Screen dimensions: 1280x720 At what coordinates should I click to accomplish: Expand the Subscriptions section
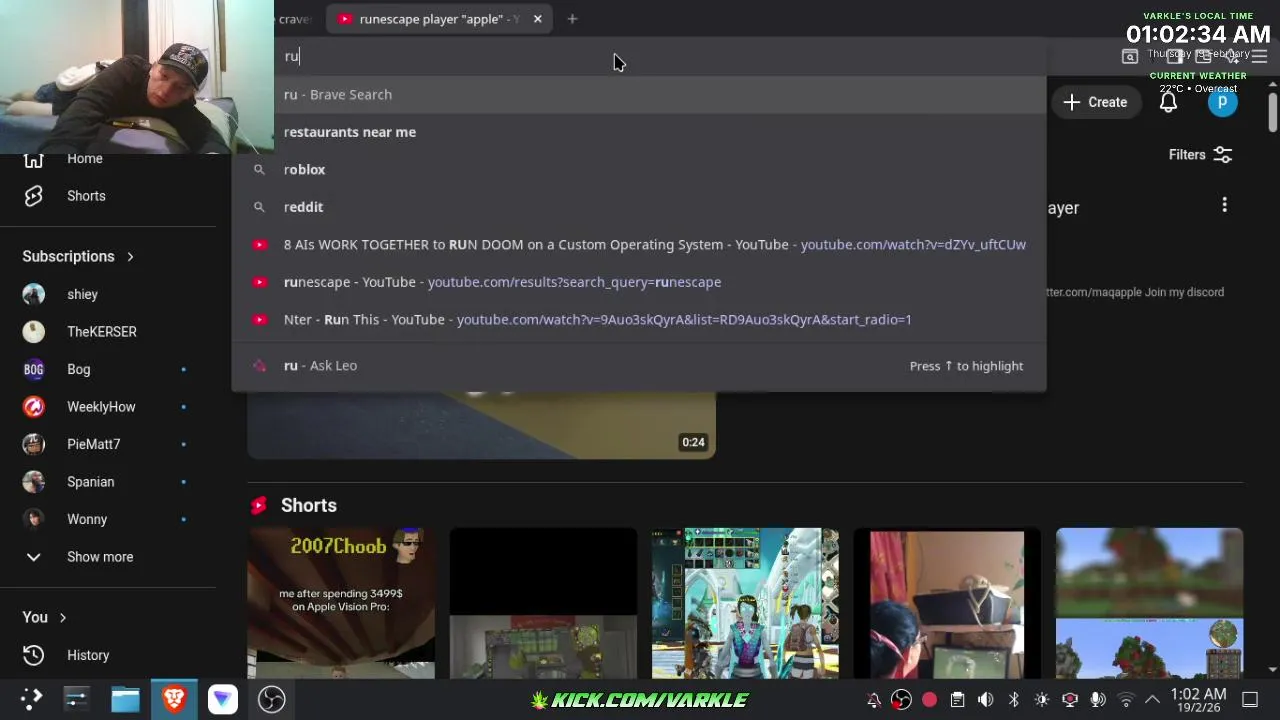tap(78, 256)
